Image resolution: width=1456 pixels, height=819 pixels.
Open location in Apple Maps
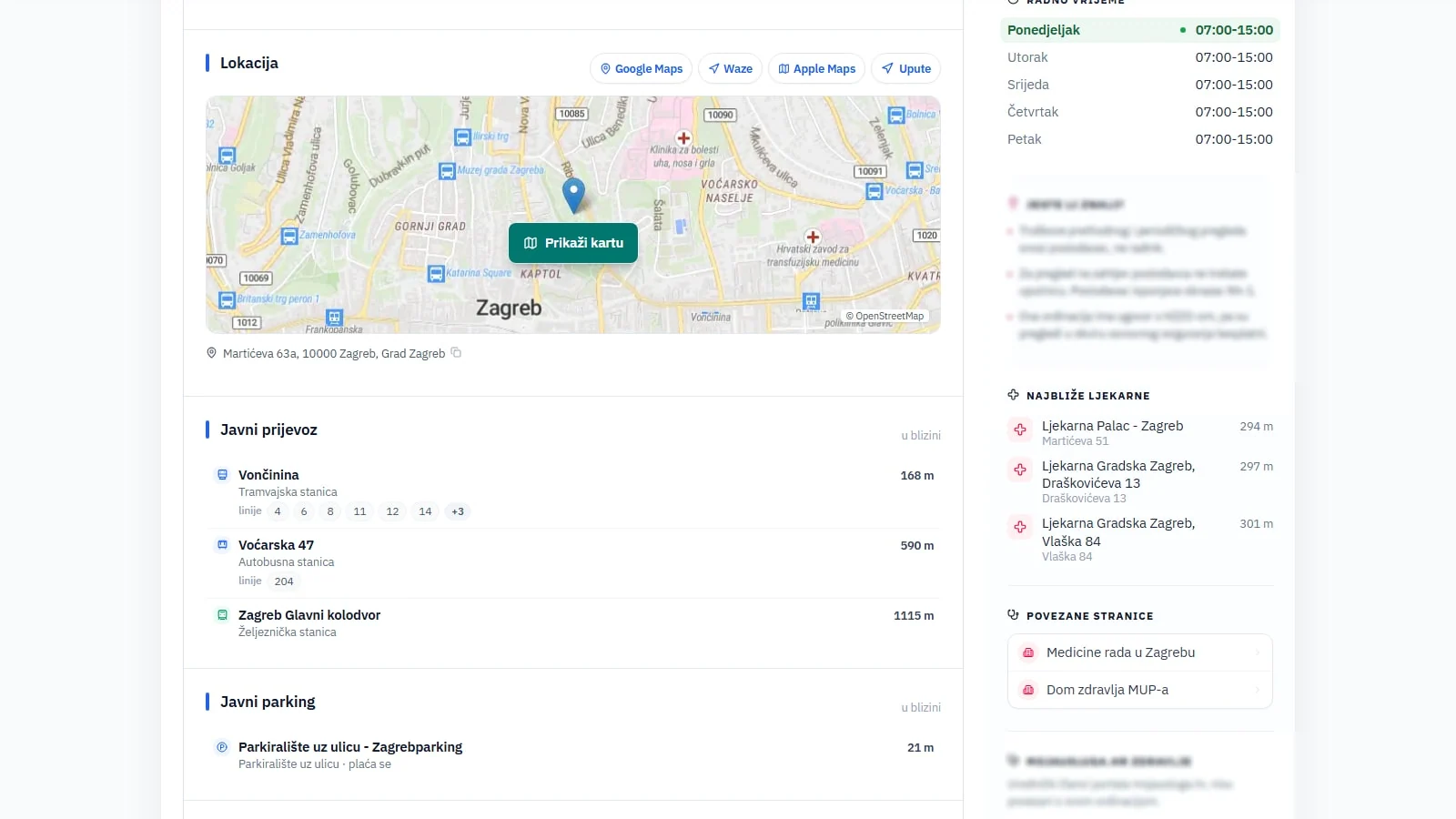pos(817,68)
